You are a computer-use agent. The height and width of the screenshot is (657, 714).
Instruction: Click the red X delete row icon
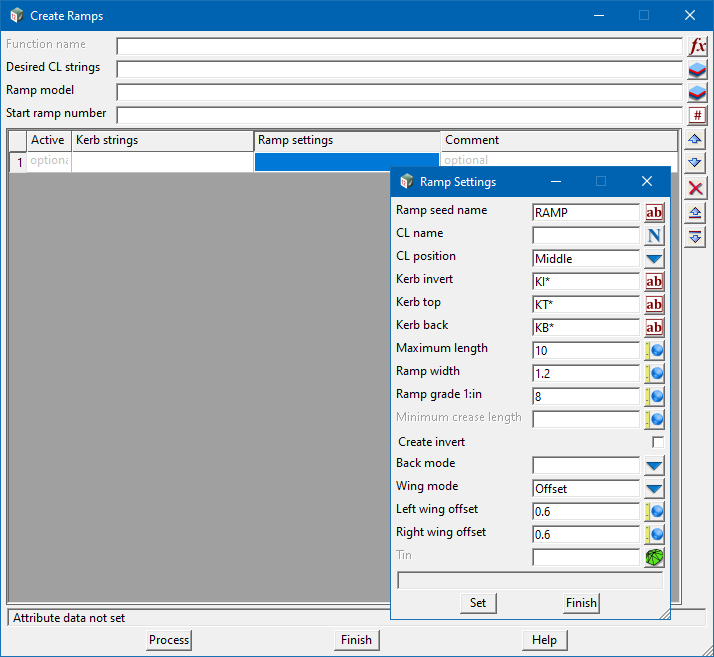tap(696, 188)
